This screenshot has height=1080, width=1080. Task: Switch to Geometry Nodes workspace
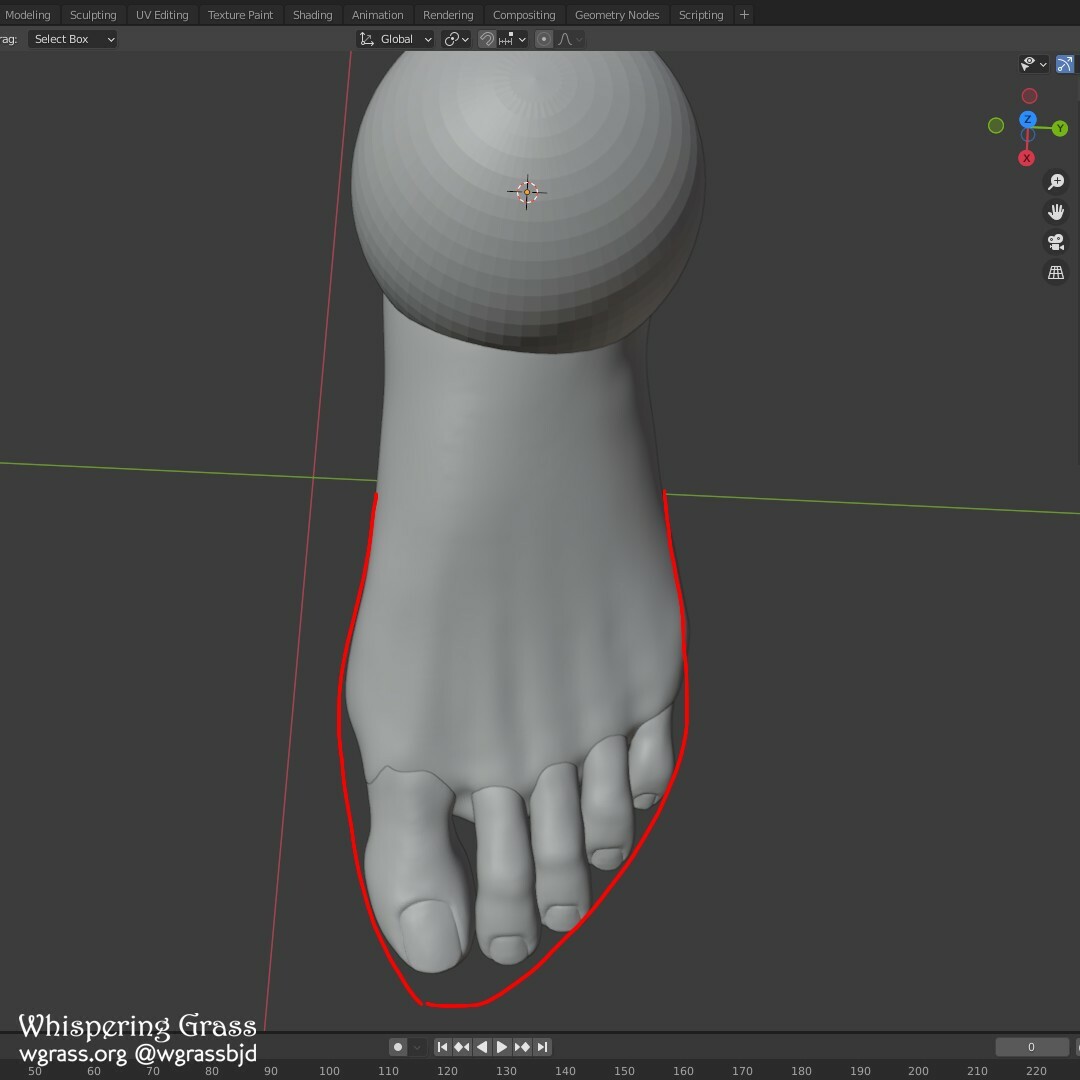(x=617, y=14)
